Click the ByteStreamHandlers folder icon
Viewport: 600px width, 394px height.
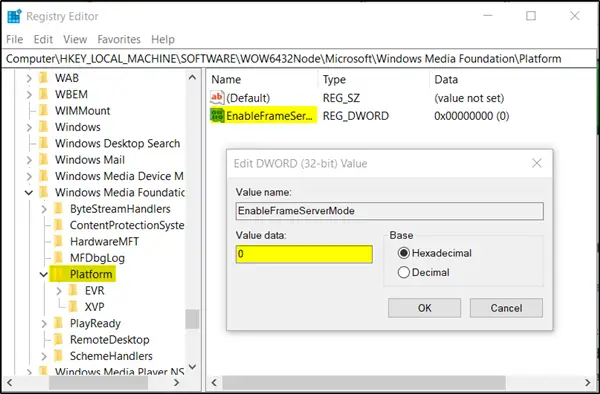tap(59, 209)
